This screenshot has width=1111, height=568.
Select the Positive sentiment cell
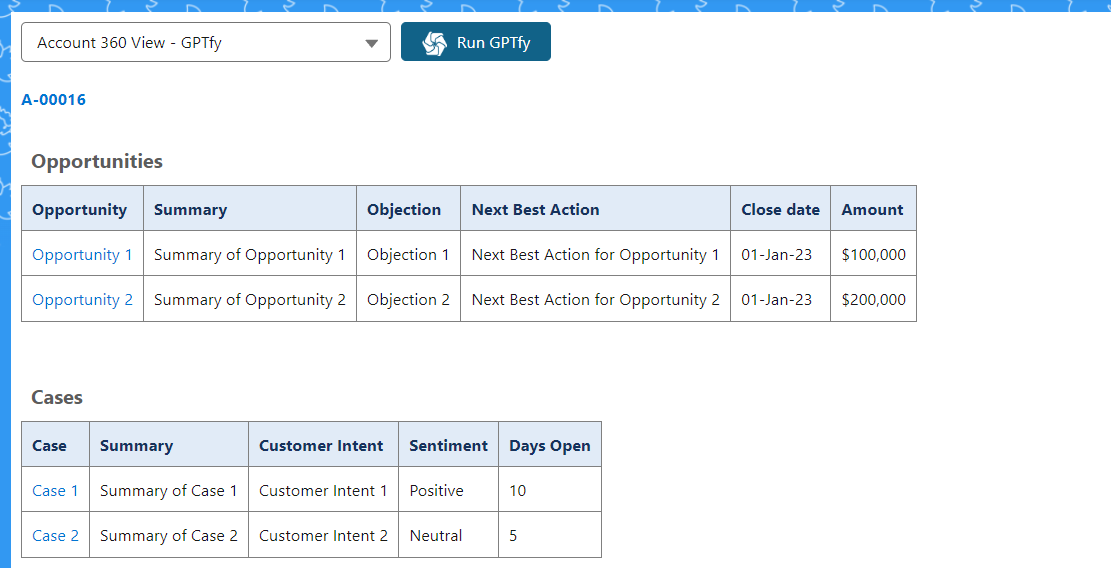(x=436, y=491)
